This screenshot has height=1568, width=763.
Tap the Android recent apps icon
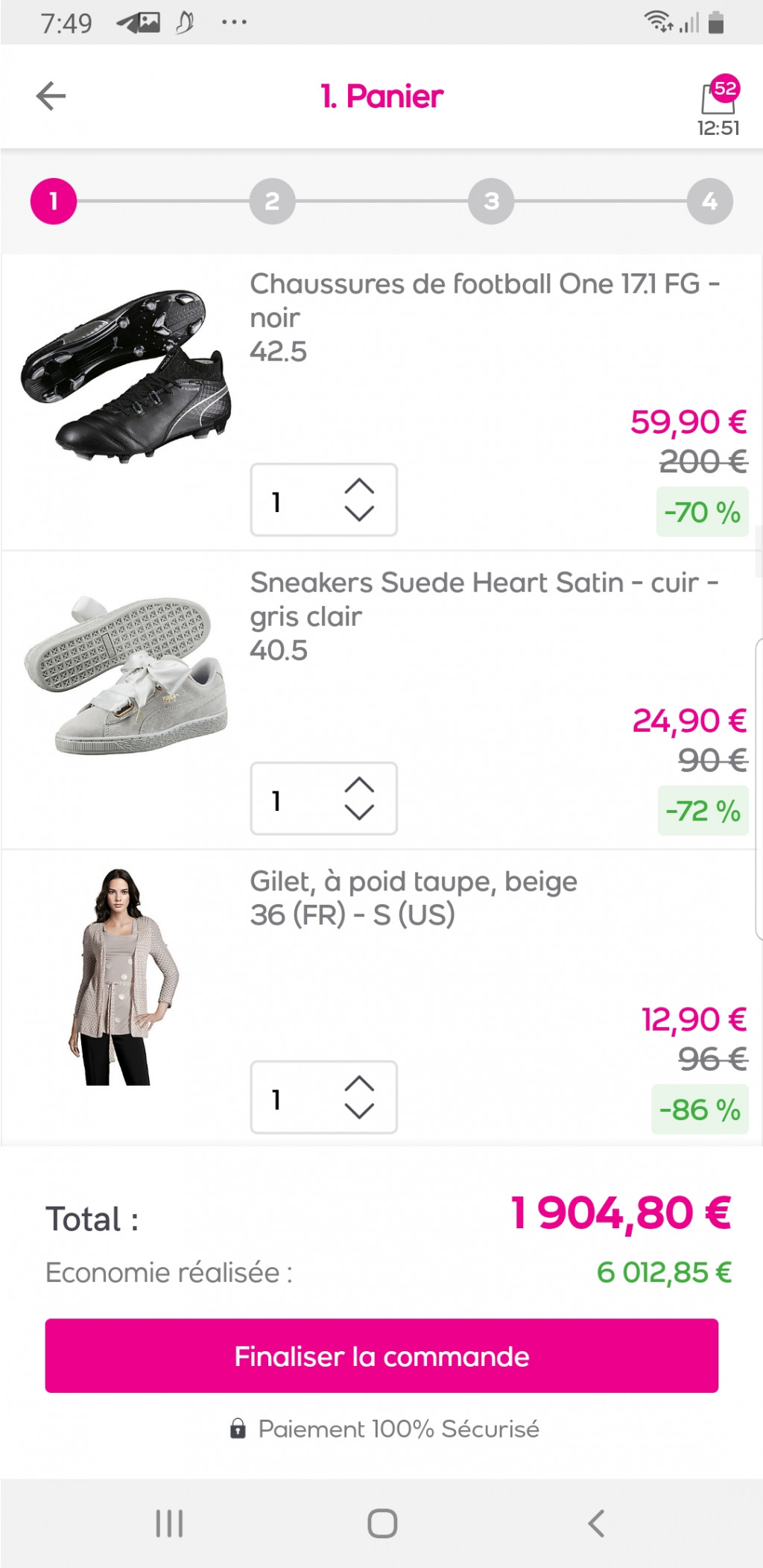coord(169,1523)
